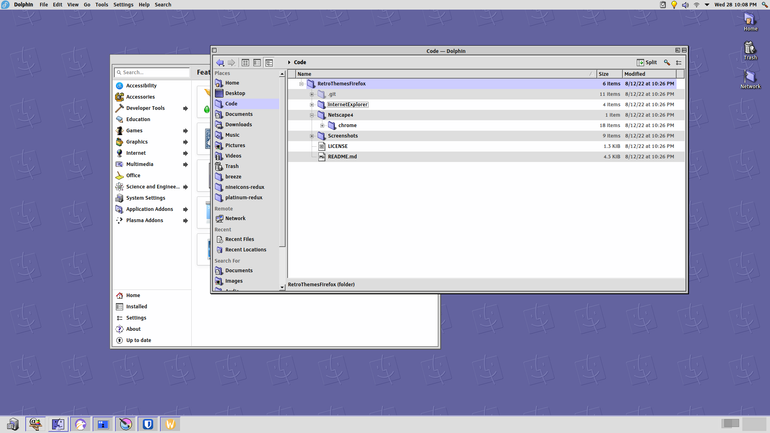Click the Search field in Discover
Screen dimensions: 770x433
click(x=152, y=72)
